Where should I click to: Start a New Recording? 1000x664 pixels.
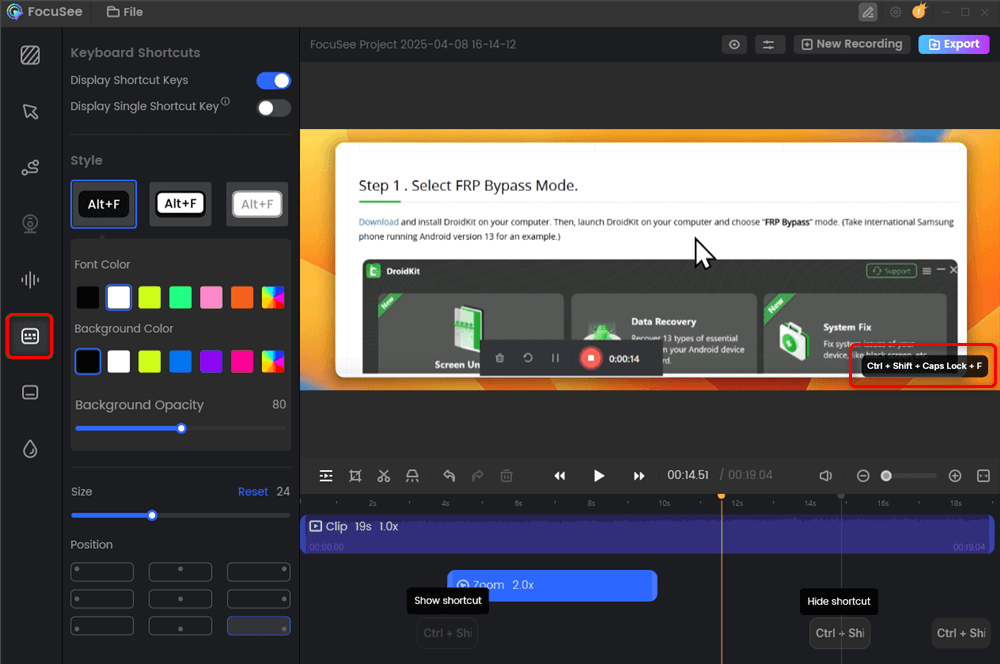852,44
